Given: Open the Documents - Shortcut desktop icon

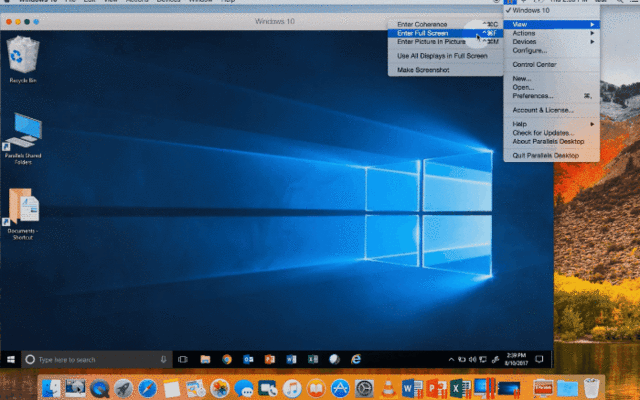Looking at the screenshot, I should point(23,213).
